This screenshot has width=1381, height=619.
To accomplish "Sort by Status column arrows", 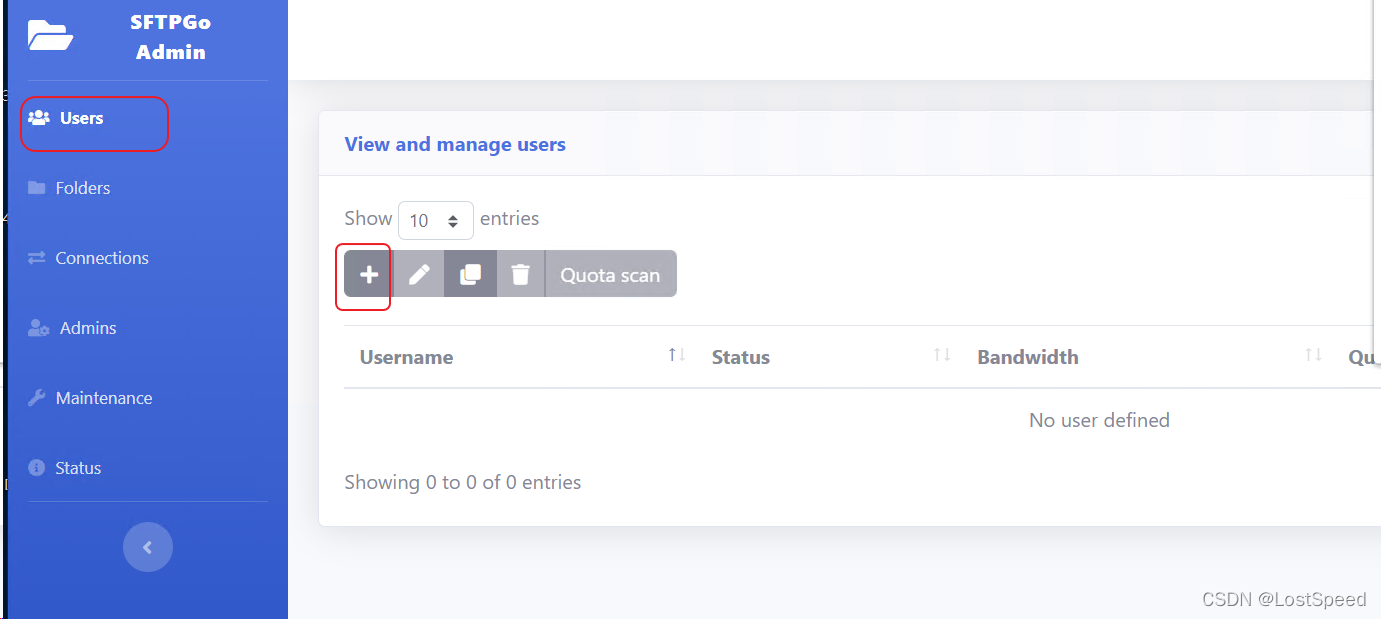I will (942, 356).
